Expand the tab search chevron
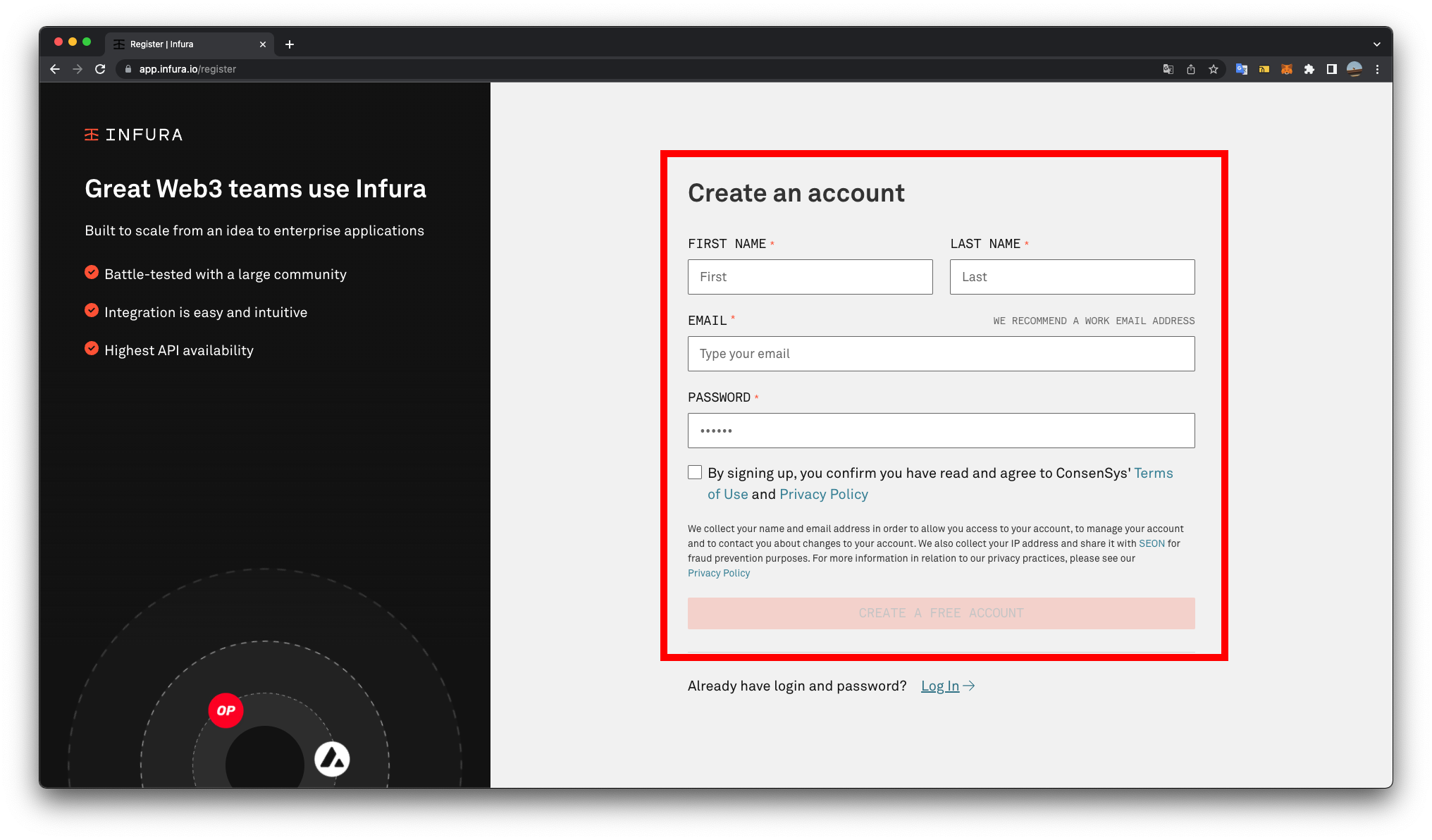 tap(1376, 44)
